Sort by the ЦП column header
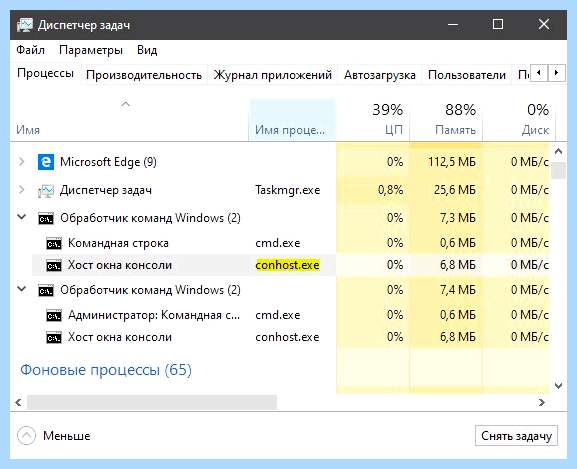 tap(373, 120)
